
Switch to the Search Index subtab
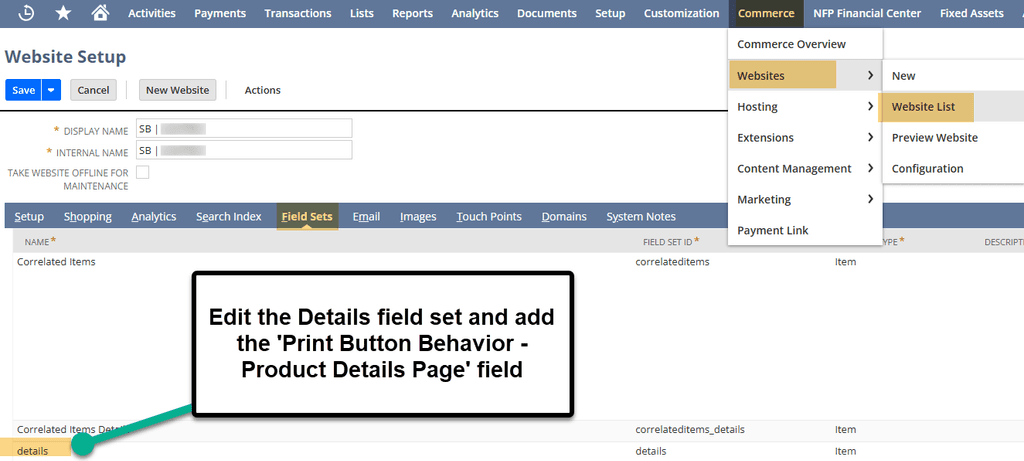click(x=229, y=216)
